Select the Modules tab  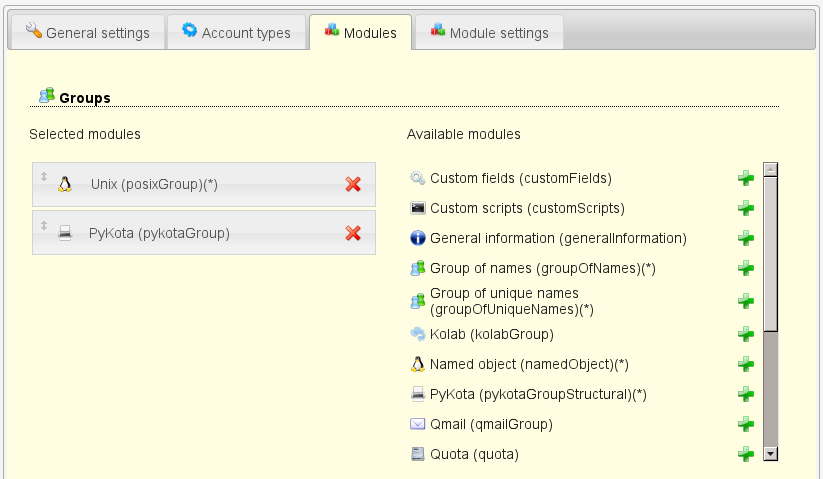360,33
